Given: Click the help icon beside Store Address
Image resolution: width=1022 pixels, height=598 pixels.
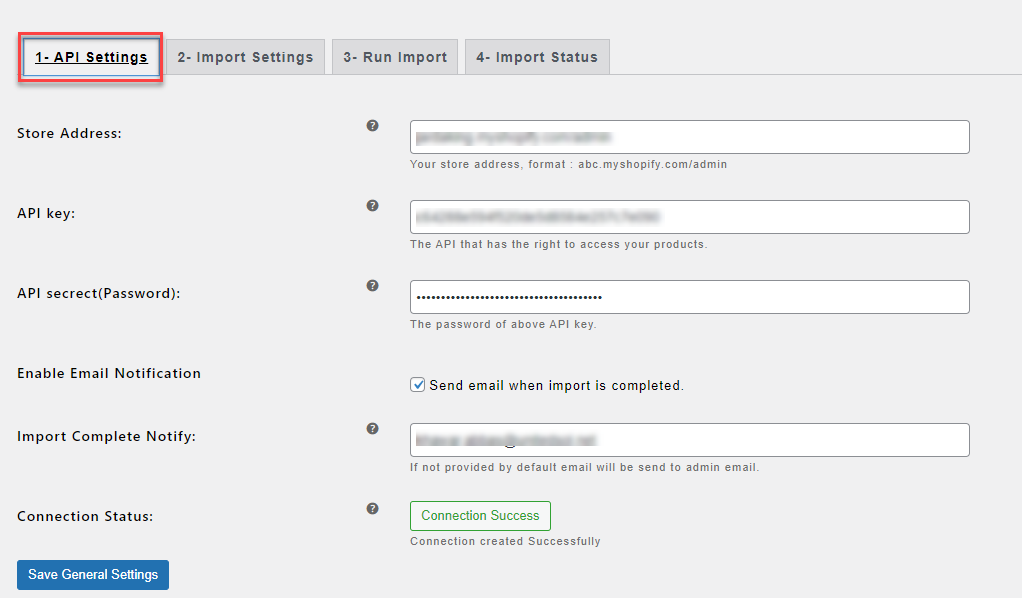Looking at the screenshot, I should tap(373, 126).
